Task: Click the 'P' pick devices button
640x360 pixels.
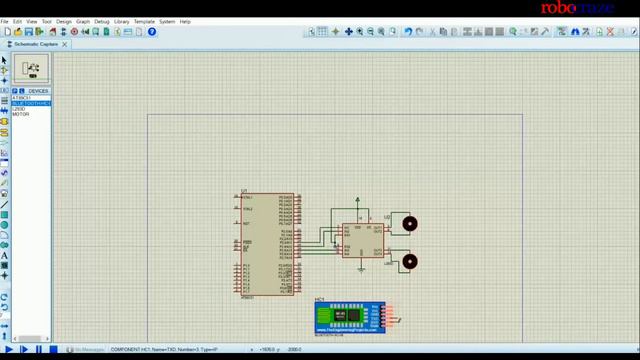Action: (x=15, y=91)
